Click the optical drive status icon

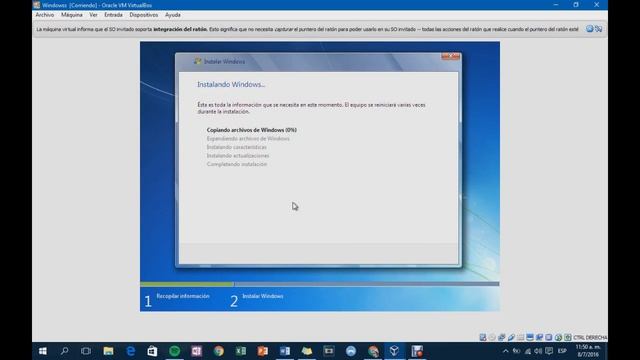[492, 337]
